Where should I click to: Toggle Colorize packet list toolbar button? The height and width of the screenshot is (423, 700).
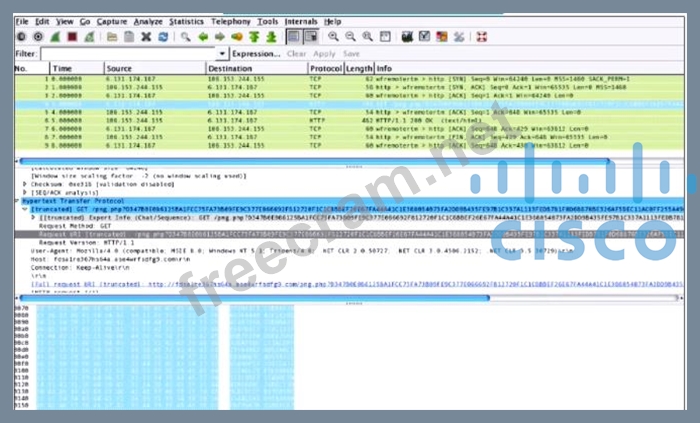point(295,37)
